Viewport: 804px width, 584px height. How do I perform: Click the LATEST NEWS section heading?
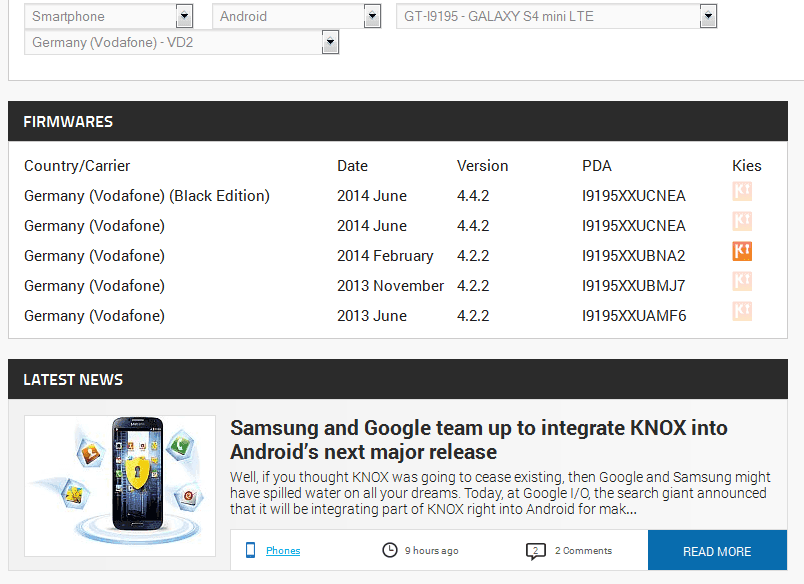coord(73,379)
